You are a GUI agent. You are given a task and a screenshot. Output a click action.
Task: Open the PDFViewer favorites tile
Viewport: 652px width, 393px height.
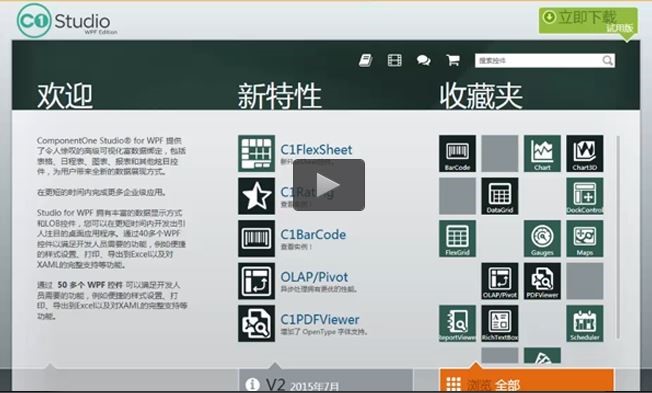[542, 281]
